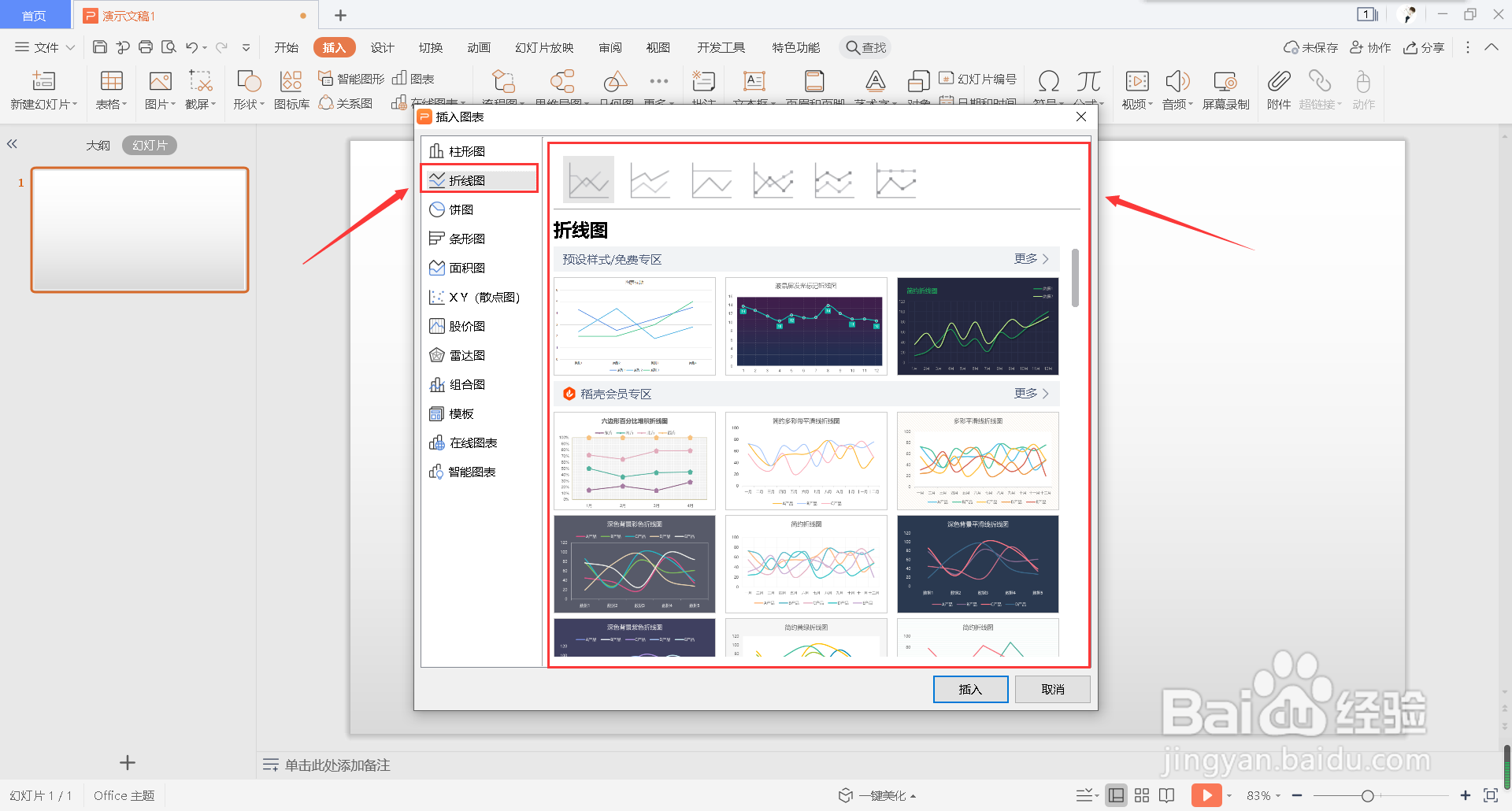Open the 文件 menu dropdown
This screenshot has height=811, width=1512.
click(x=45, y=47)
